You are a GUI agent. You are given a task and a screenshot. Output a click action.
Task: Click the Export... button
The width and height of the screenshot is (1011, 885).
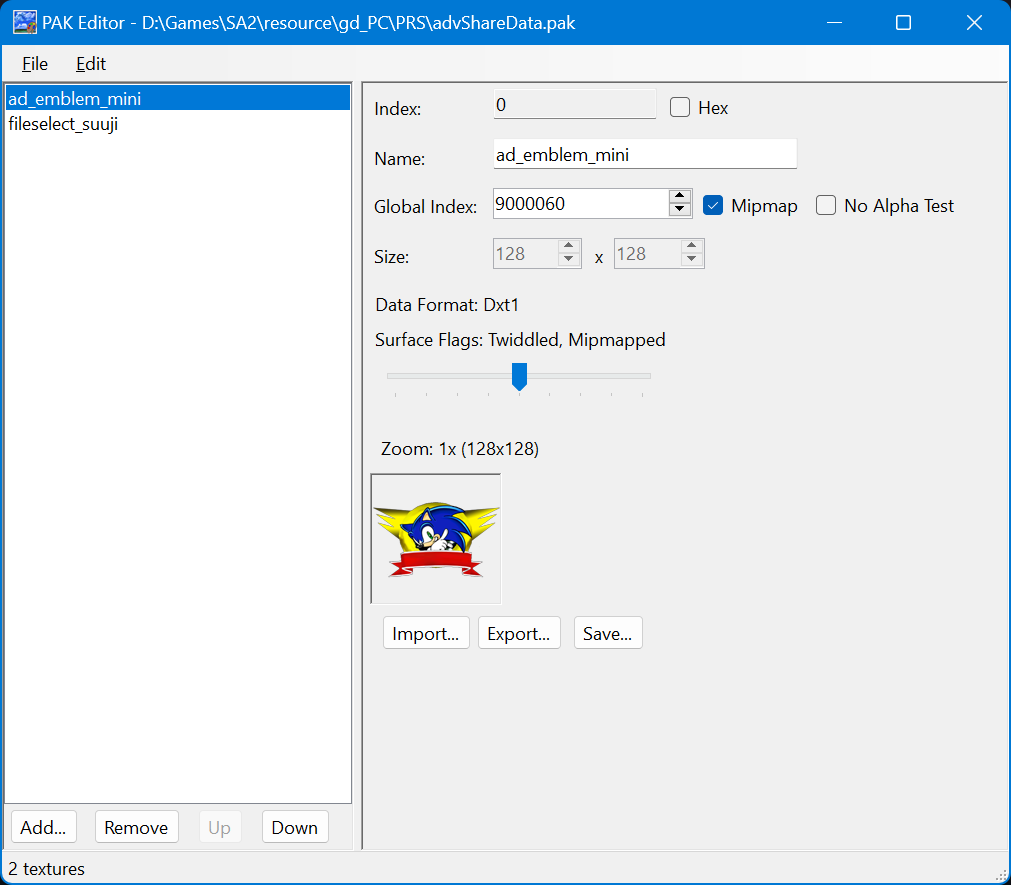pyautogui.click(x=519, y=633)
